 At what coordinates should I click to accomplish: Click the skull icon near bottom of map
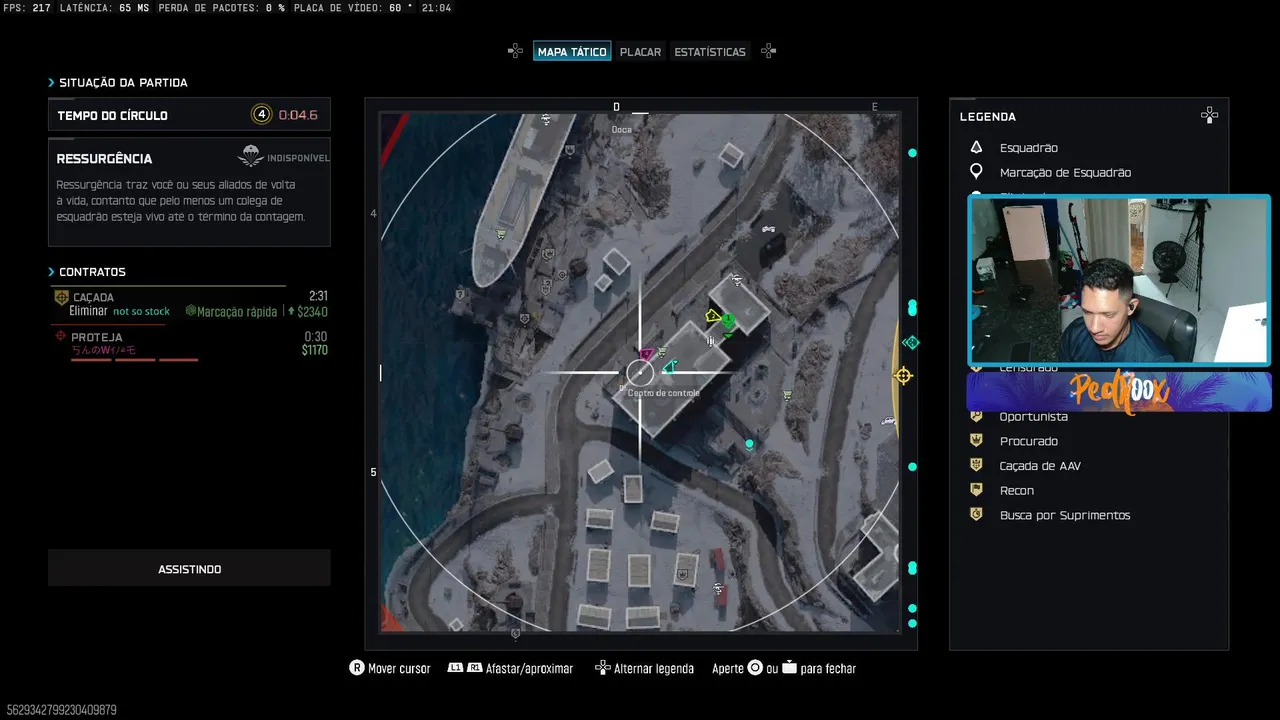[x=717, y=589]
